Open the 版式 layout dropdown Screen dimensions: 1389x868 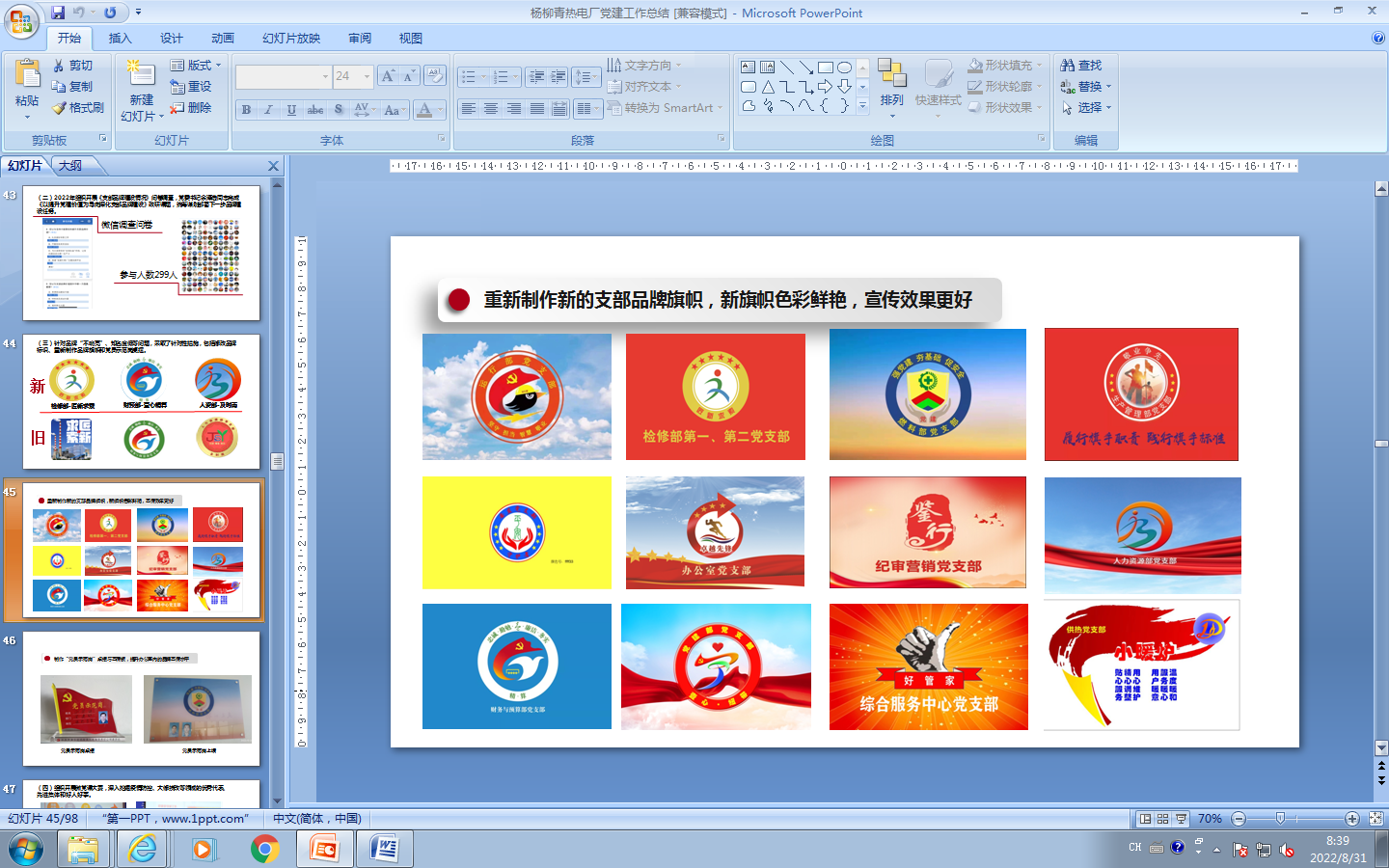point(196,66)
